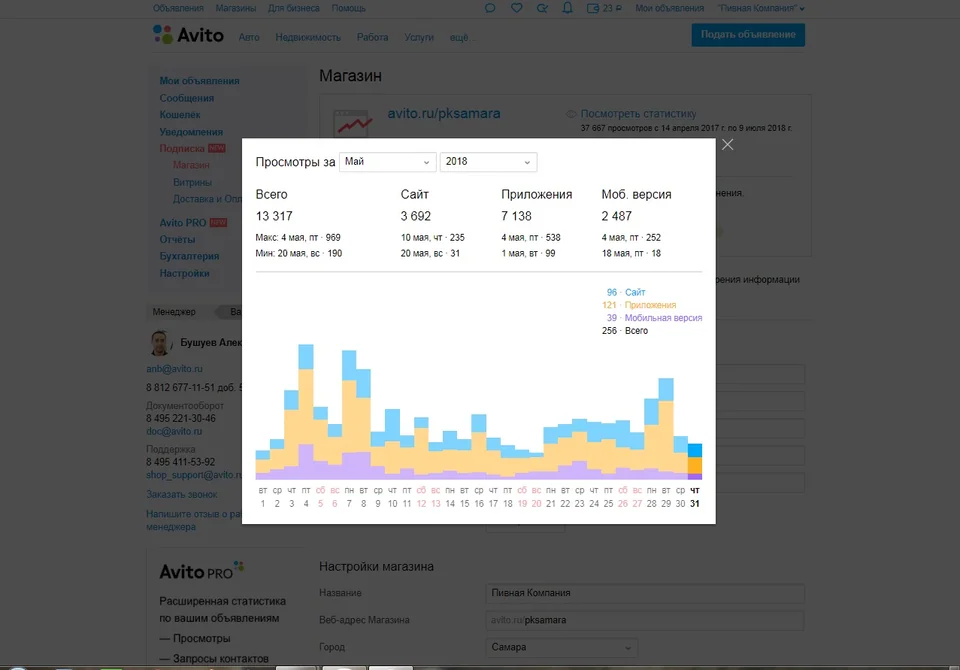Expand the ещё… categories menu
Image resolution: width=960 pixels, height=670 pixels.
(x=461, y=37)
